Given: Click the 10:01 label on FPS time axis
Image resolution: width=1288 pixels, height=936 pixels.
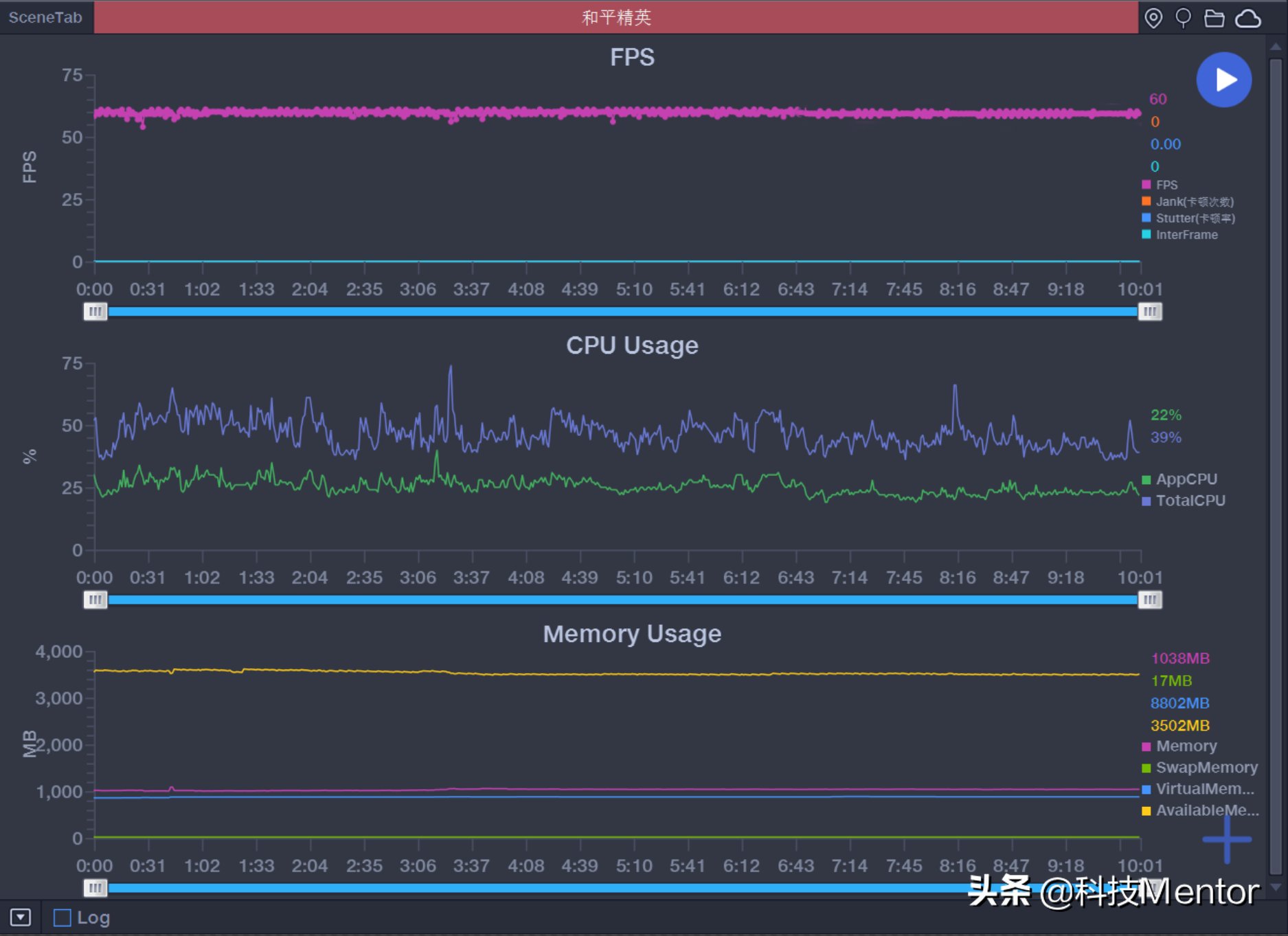Looking at the screenshot, I should (x=1140, y=289).
